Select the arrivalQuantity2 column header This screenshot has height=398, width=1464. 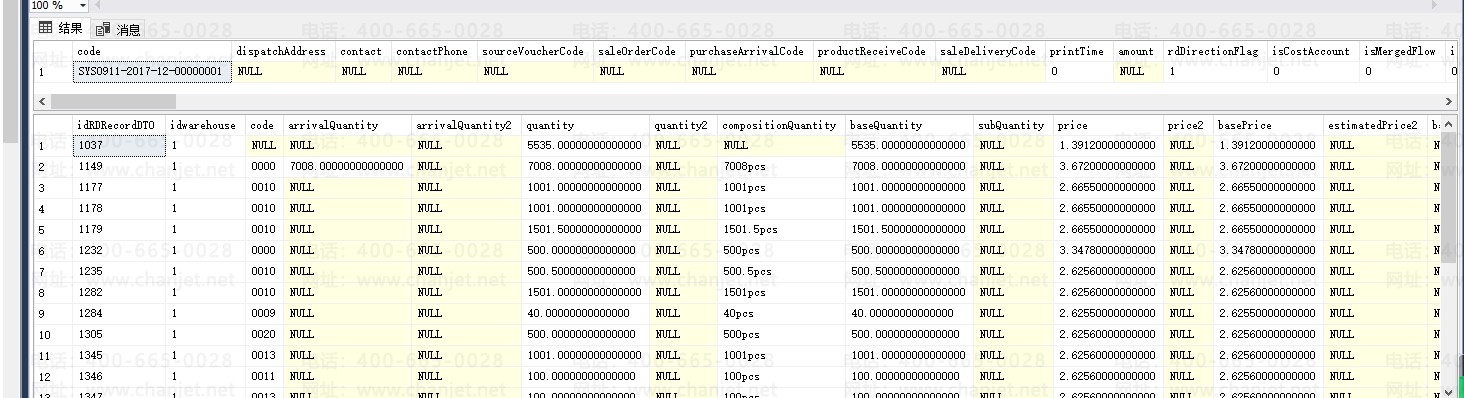[x=466, y=125]
